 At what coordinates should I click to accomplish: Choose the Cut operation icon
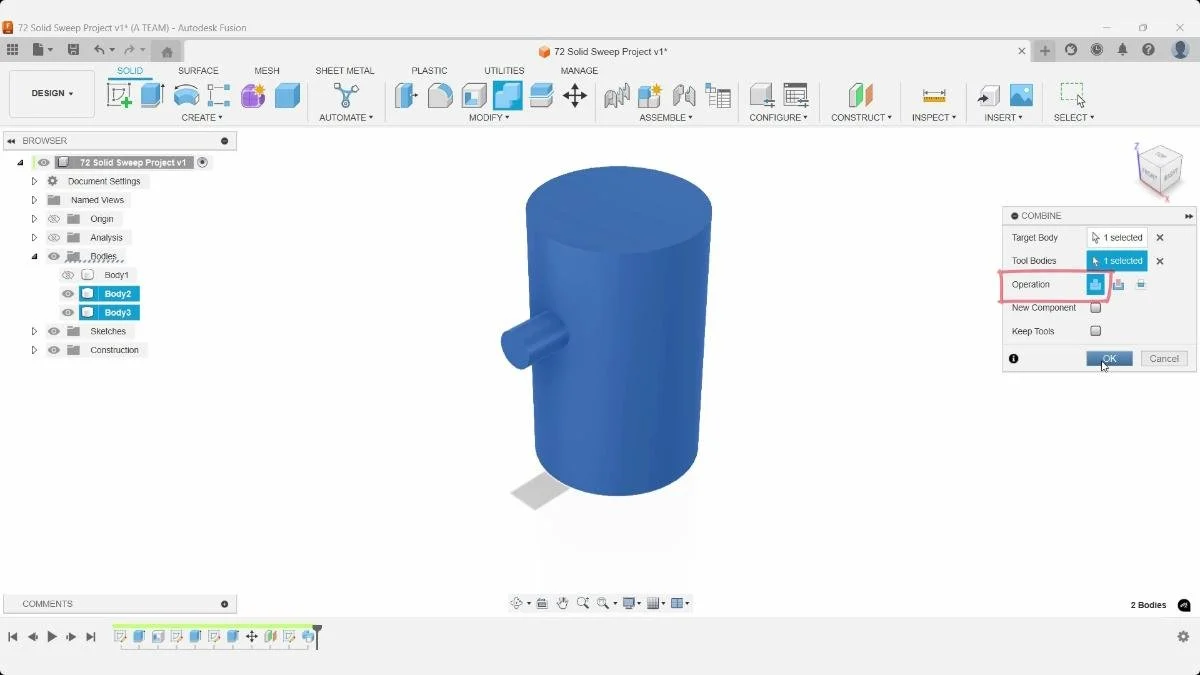coord(1118,284)
